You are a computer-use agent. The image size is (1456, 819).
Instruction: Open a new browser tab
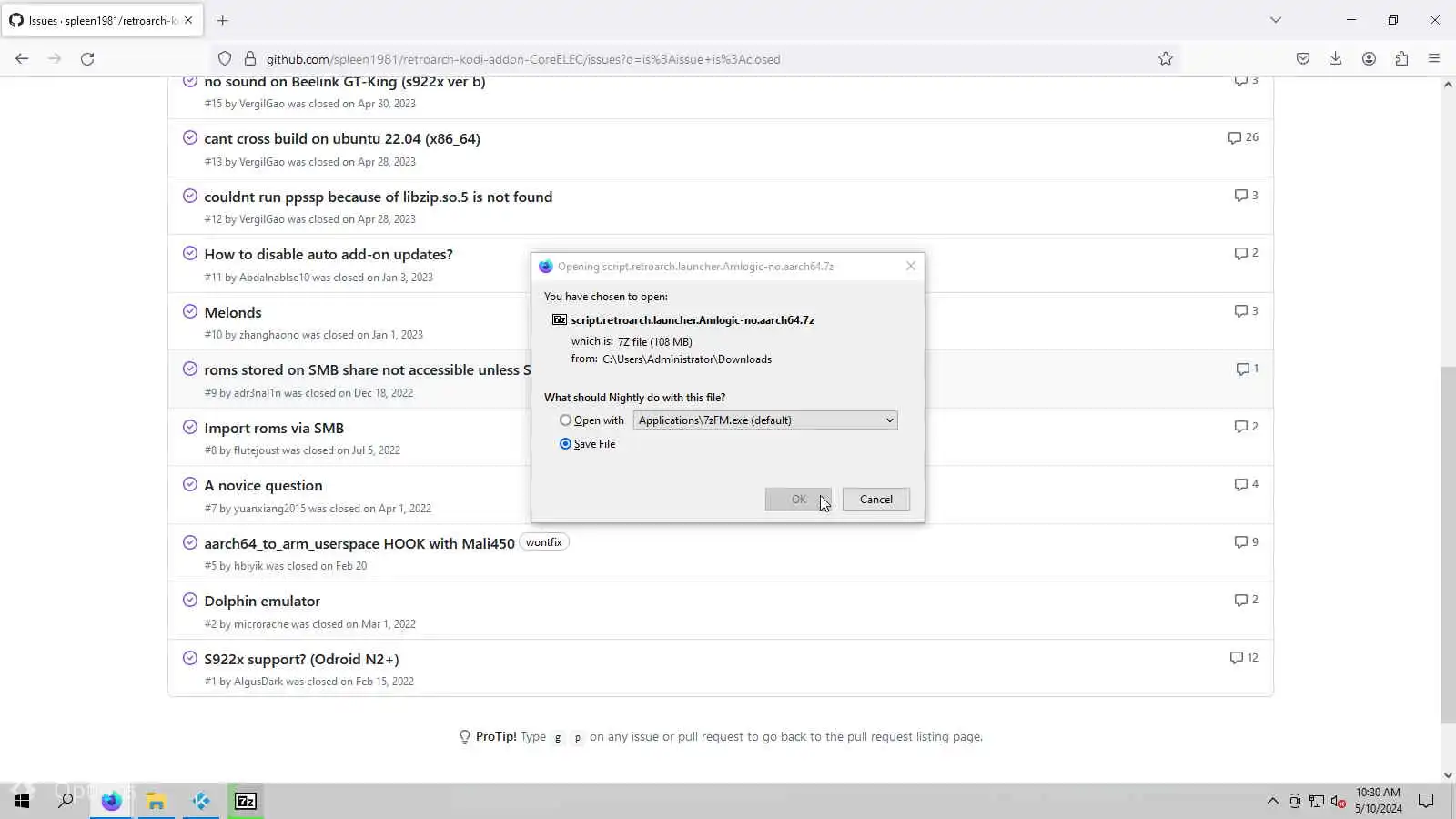point(223,20)
